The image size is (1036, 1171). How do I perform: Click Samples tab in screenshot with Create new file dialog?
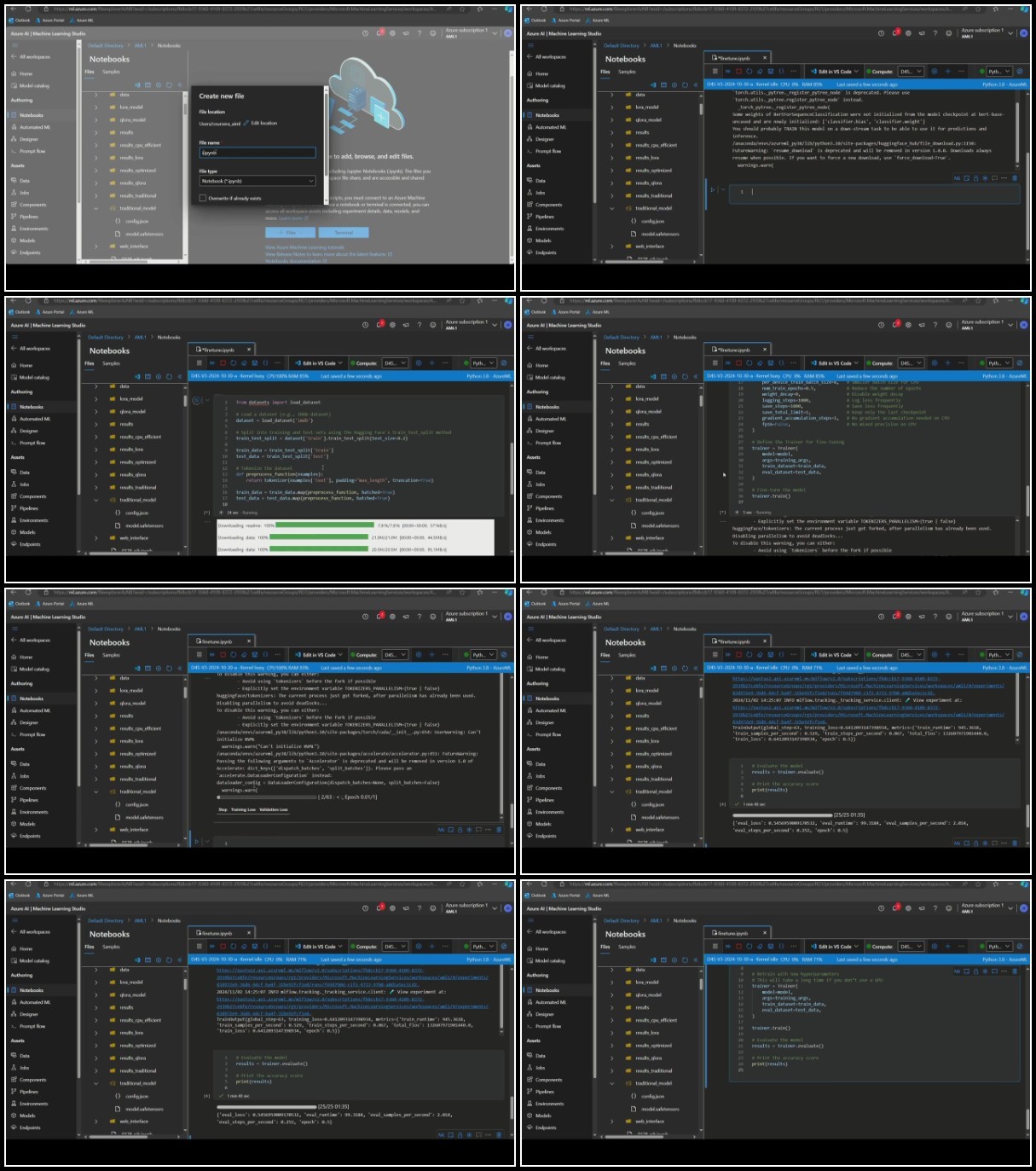click(x=111, y=72)
